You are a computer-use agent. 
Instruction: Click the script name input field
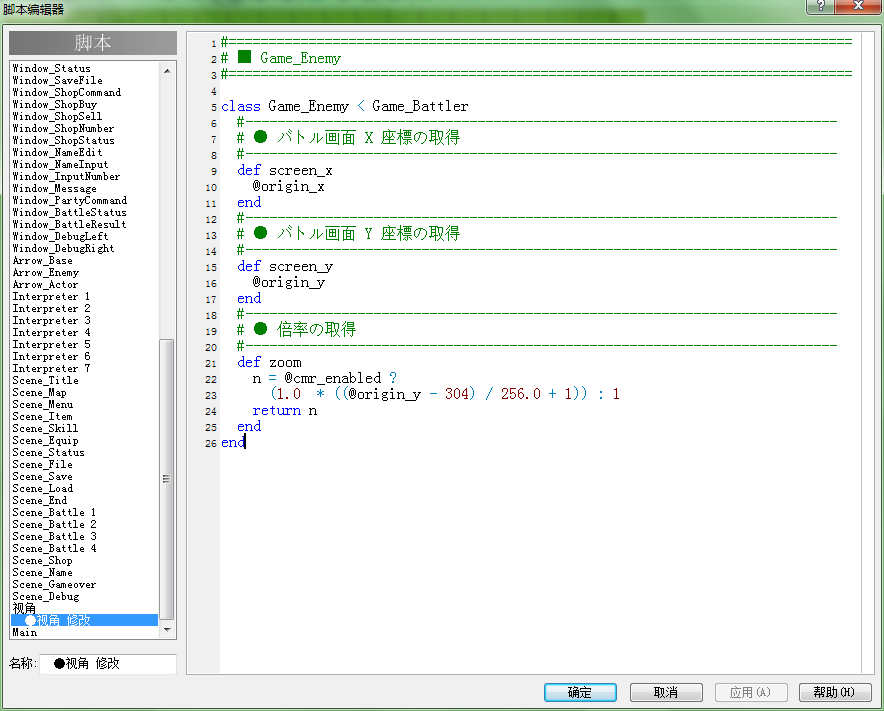108,664
